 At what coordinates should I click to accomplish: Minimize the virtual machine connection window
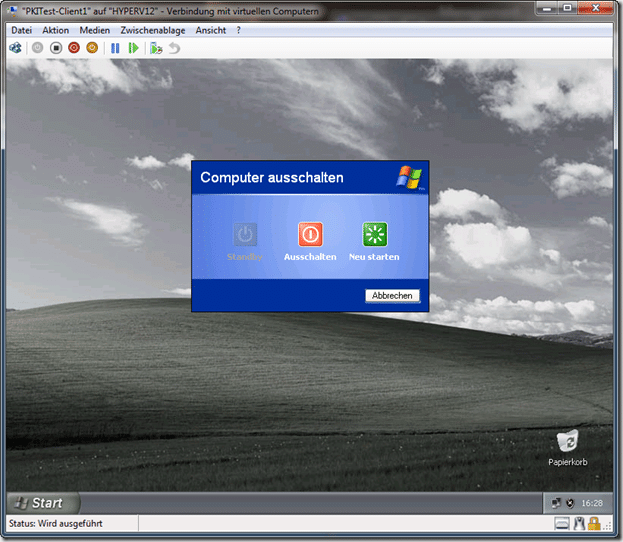pos(548,8)
